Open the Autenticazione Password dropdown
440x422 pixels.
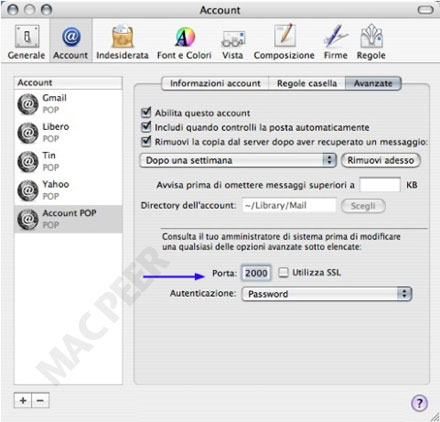[x=327, y=294]
